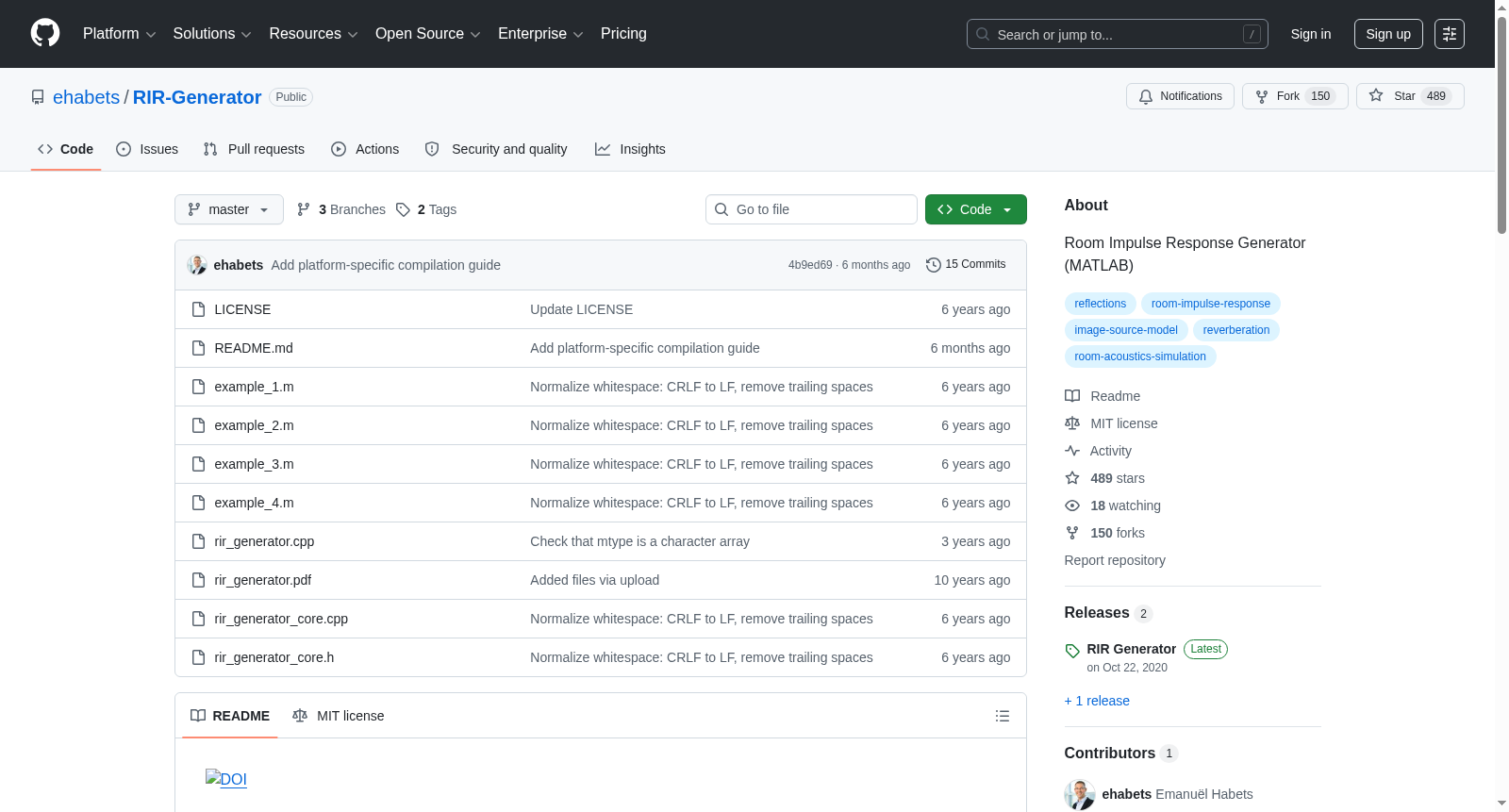The image size is (1509, 812).
Task: Click the DOI badge image
Action: point(226,779)
